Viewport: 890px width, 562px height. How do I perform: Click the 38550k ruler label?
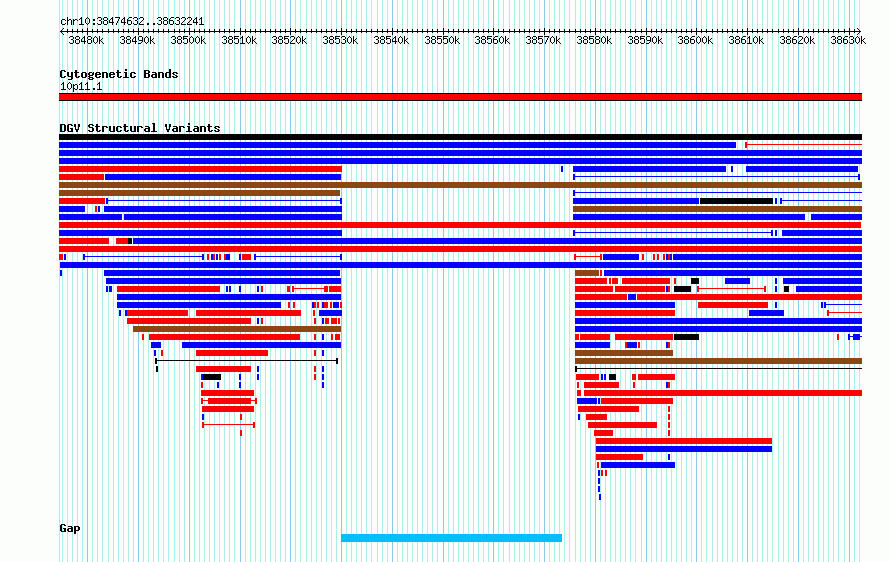(x=442, y=40)
